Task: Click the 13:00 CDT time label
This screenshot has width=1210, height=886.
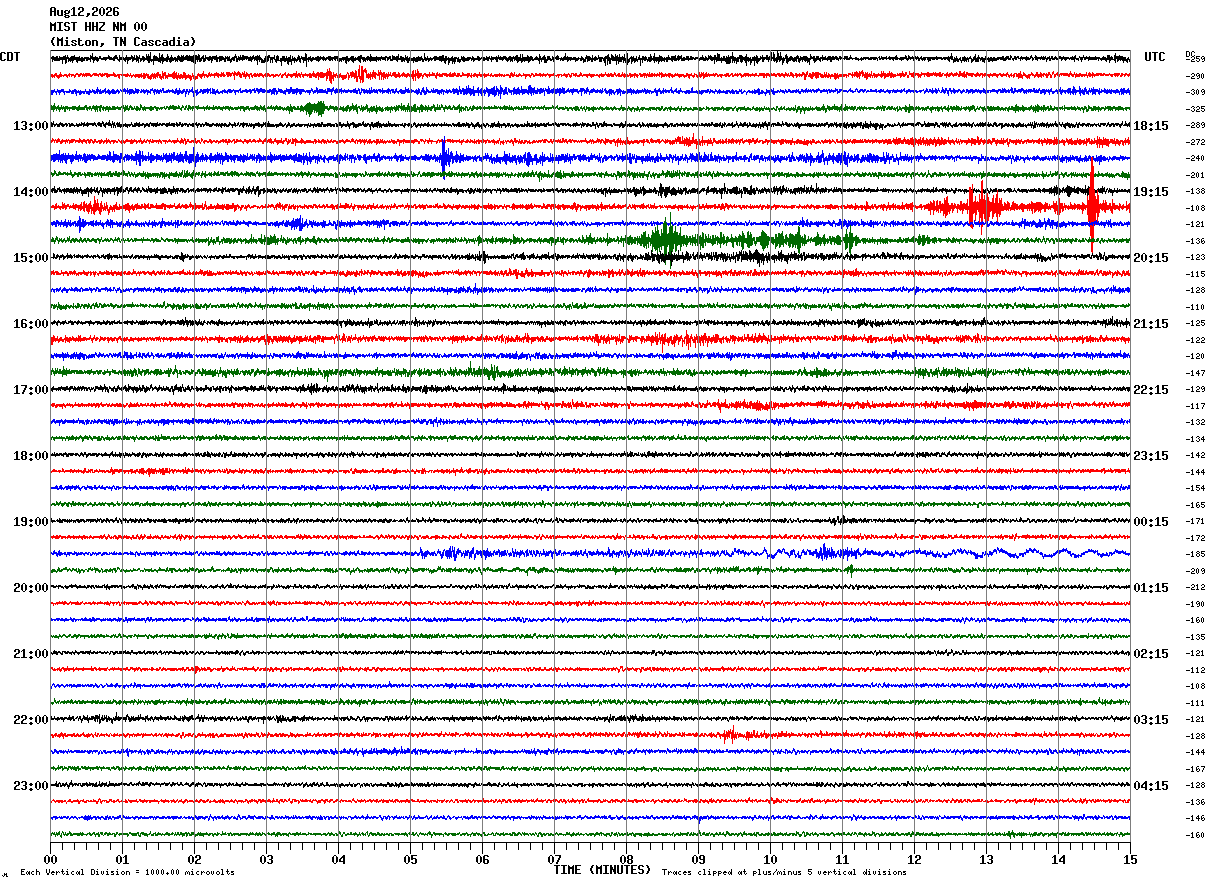Action: 30,126
